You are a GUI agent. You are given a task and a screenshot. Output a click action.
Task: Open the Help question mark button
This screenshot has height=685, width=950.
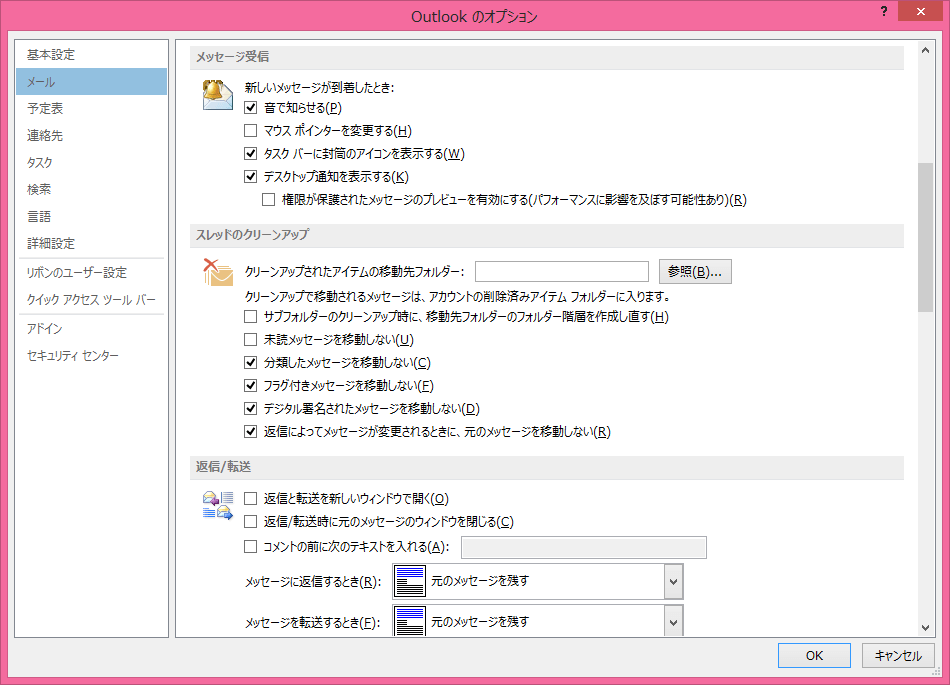tap(884, 11)
